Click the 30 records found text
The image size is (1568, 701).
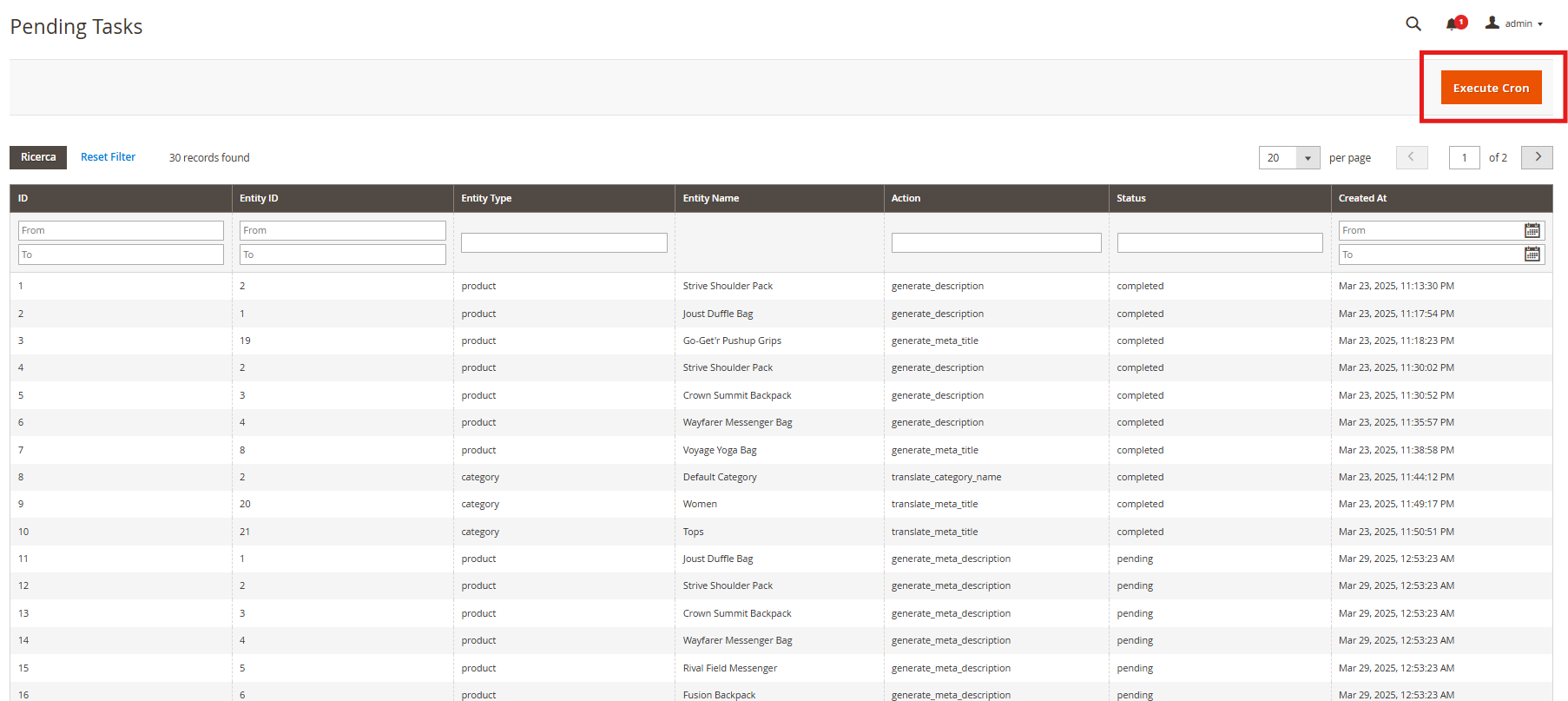209,157
